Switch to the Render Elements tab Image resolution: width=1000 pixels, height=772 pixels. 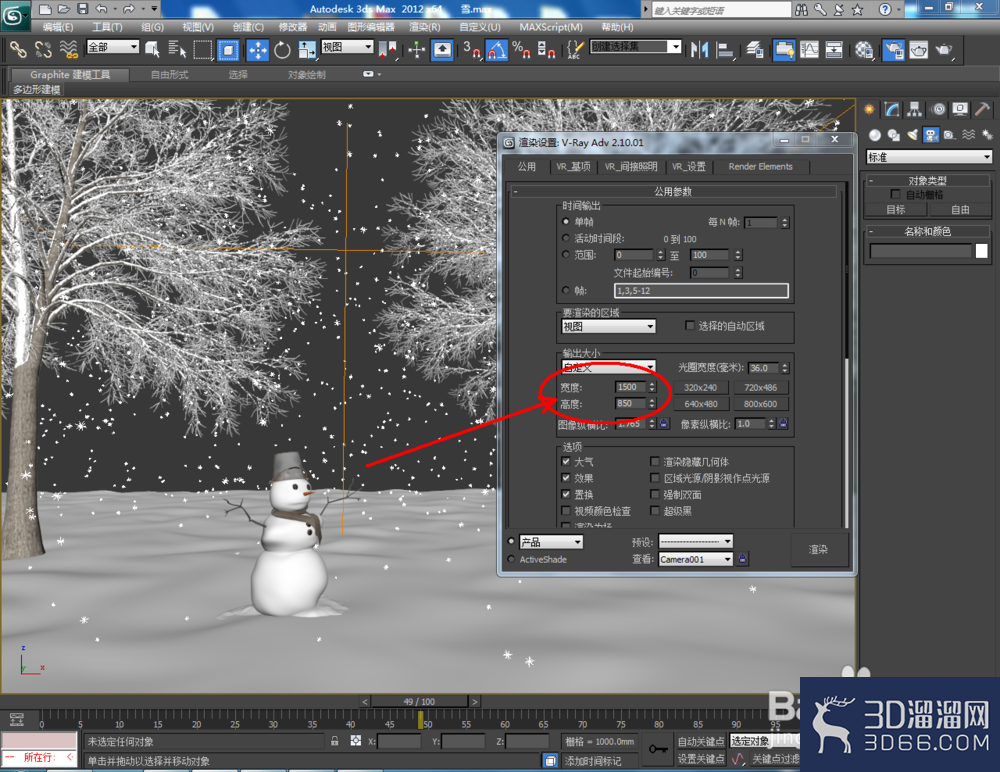click(x=760, y=167)
